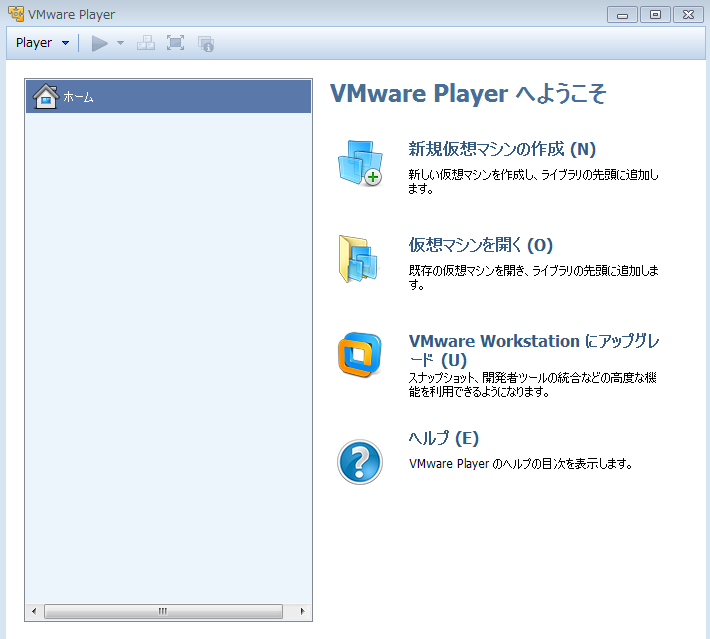Click the blue question mark help icon
The height and width of the screenshot is (639, 710).
coord(360,462)
